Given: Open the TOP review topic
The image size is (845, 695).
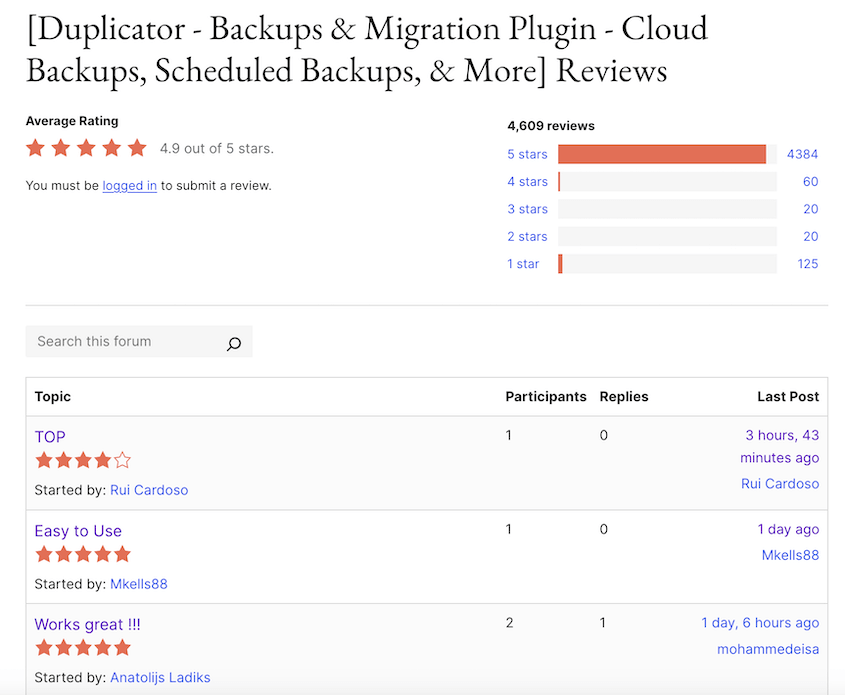Looking at the screenshot, I should point(50,437).
